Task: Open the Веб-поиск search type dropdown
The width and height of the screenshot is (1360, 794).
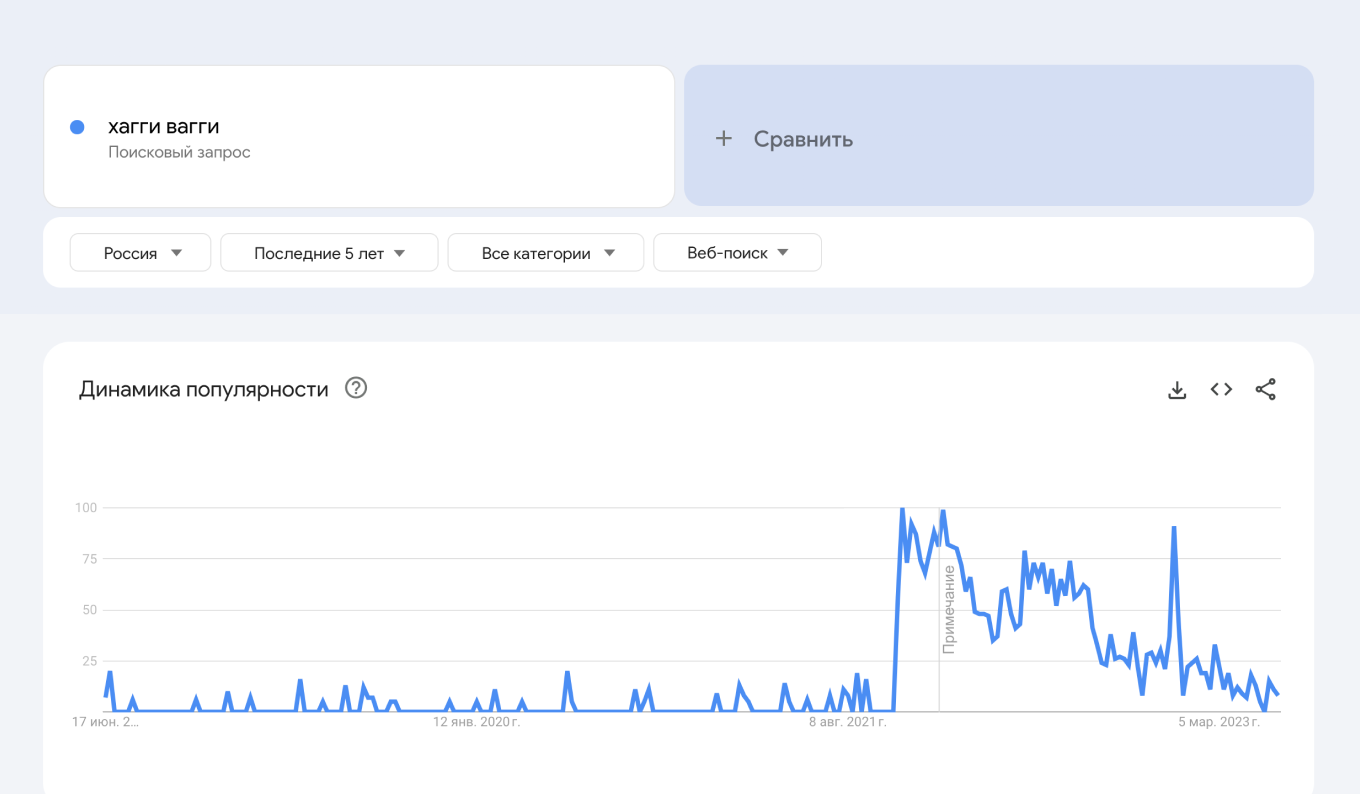Action: pyautogui.click(x=737, y=253)
